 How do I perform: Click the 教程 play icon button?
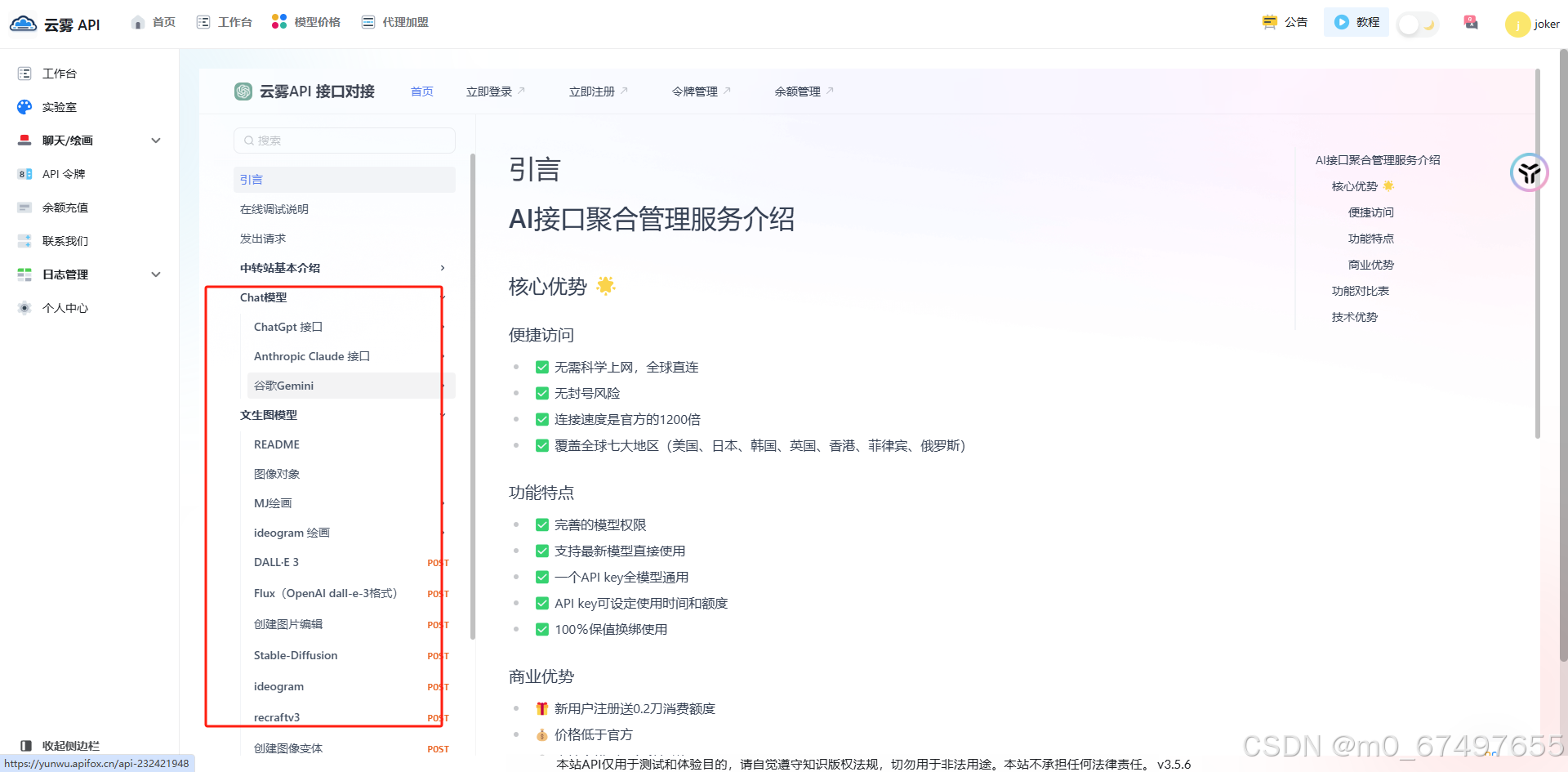[1342, 22]
